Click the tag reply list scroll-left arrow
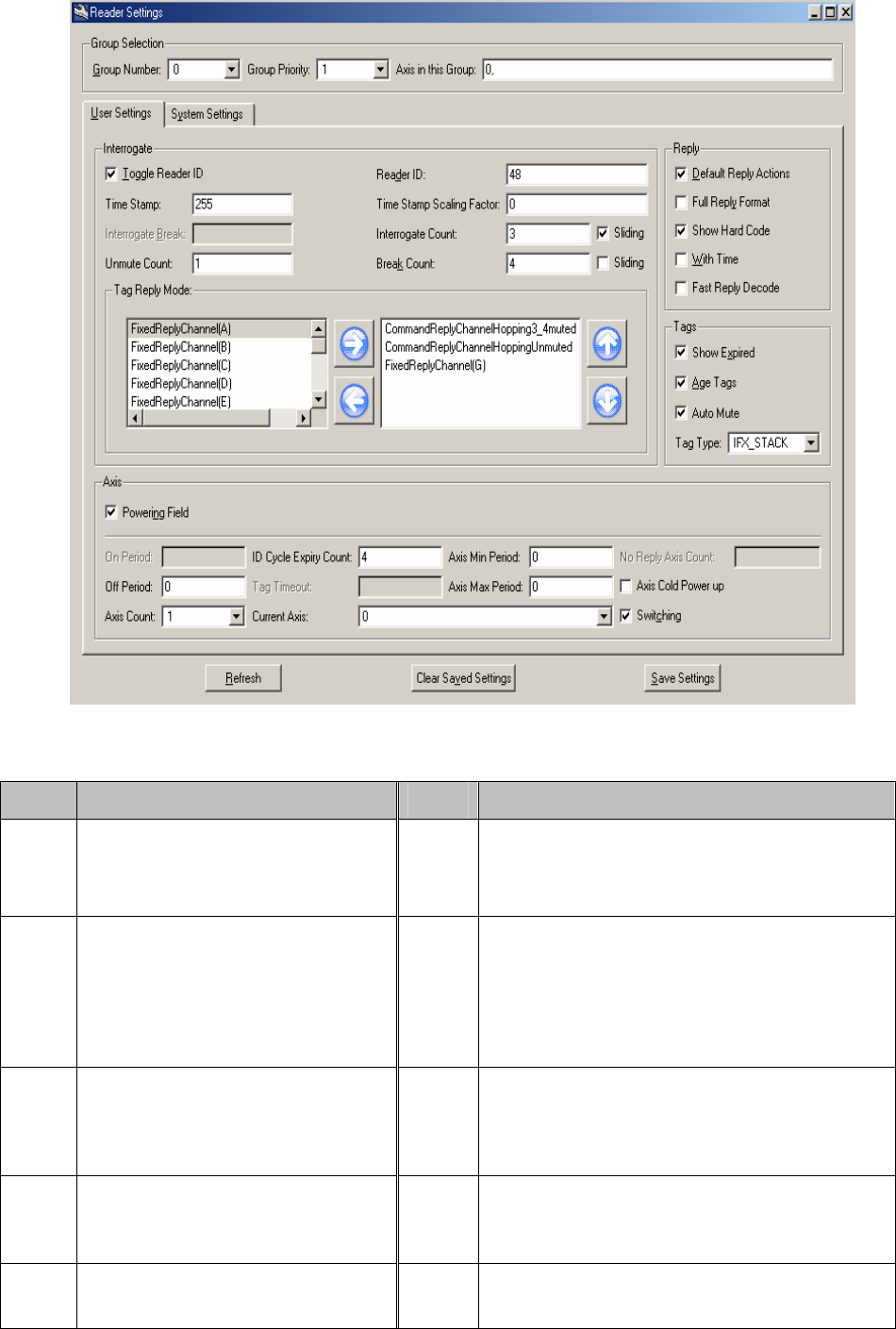896x1329 pixels. tap(136, 419)
